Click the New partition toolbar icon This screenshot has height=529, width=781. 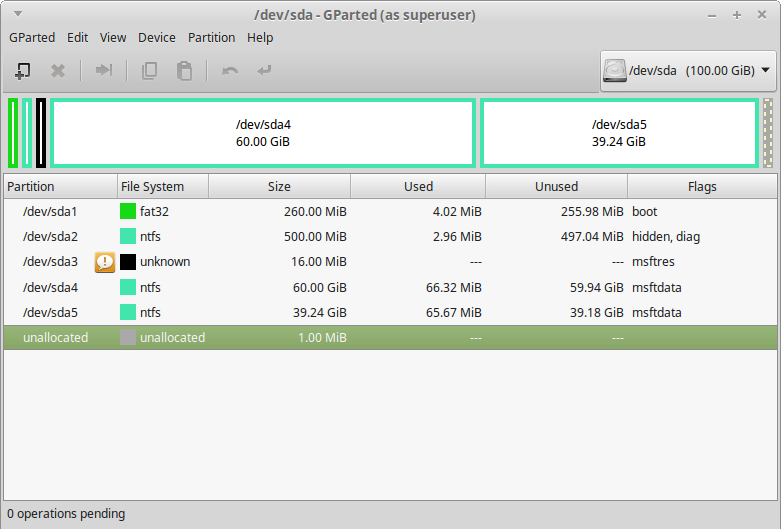pyautogui.click(x=22, y=71)
